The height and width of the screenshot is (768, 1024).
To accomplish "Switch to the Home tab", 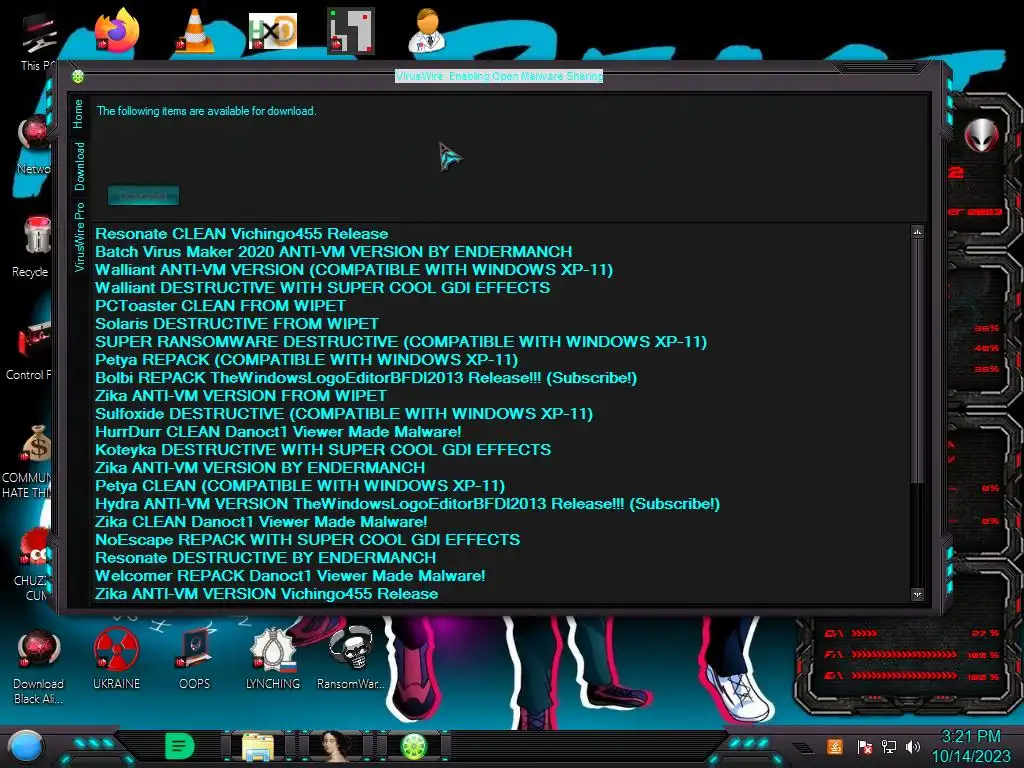I will 78,114.
